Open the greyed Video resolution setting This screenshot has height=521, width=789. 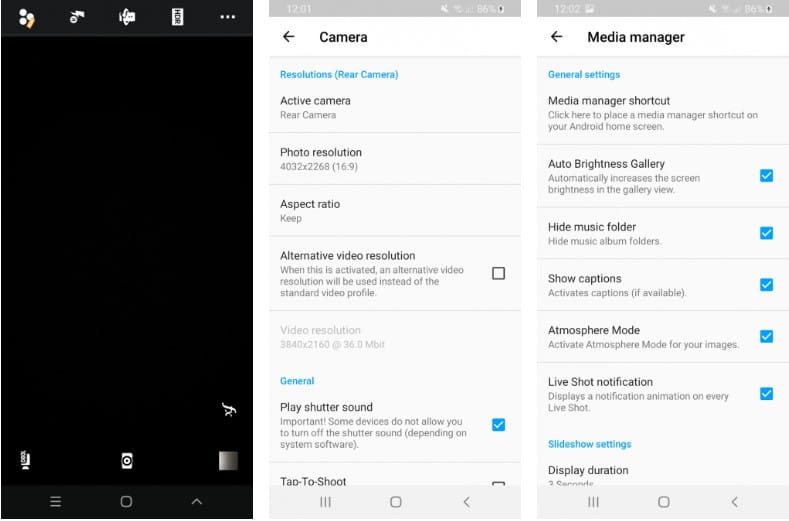click(395, 337)
